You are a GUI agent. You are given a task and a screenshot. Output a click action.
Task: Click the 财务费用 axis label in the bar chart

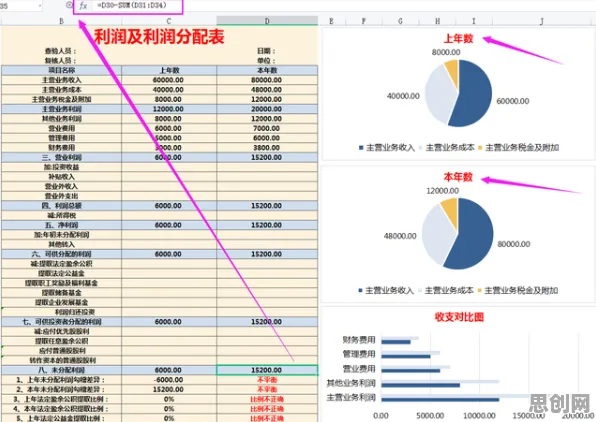pyautogui.click(x=359, y=339)
